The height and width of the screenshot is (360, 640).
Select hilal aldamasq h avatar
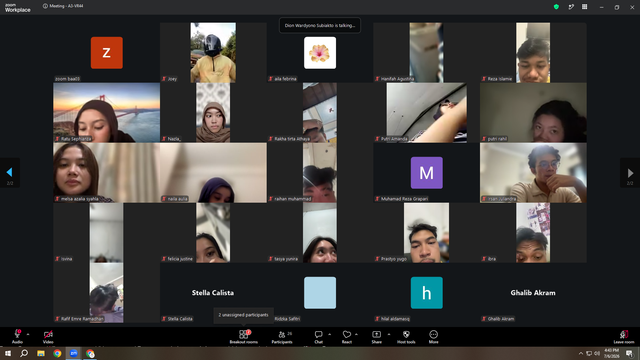[x=427, y=293]
